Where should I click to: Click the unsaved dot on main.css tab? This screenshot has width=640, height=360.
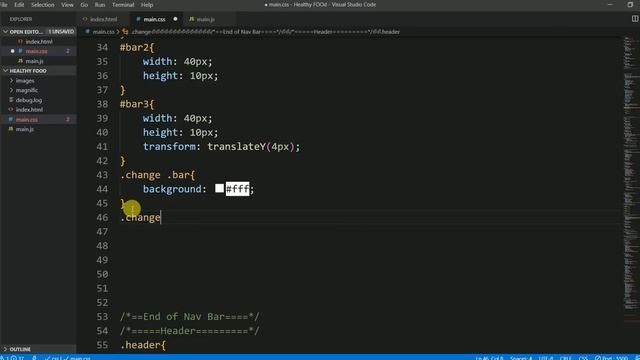[176, 19]
